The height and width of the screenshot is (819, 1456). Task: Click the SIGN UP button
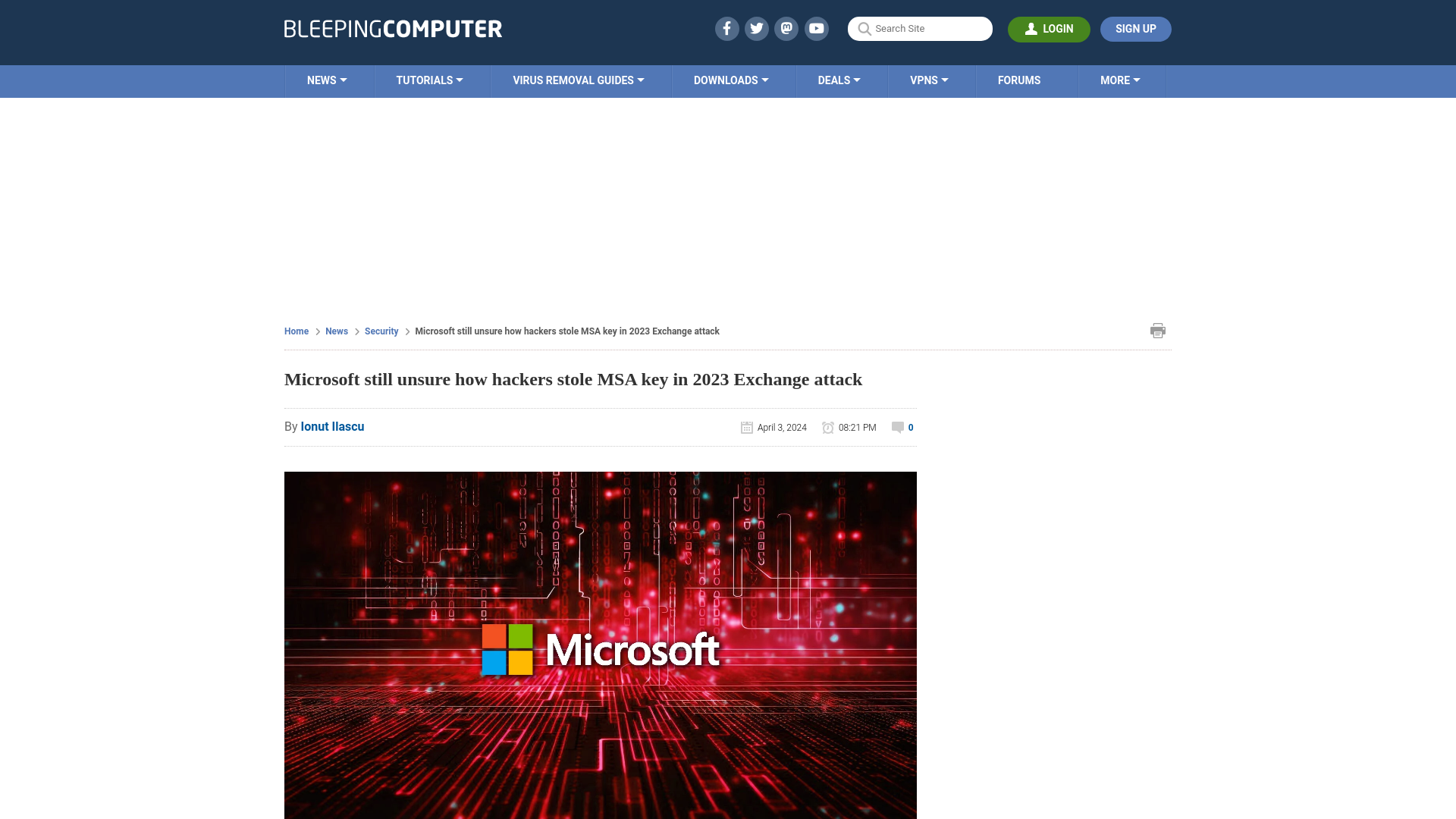point(1135,29)
